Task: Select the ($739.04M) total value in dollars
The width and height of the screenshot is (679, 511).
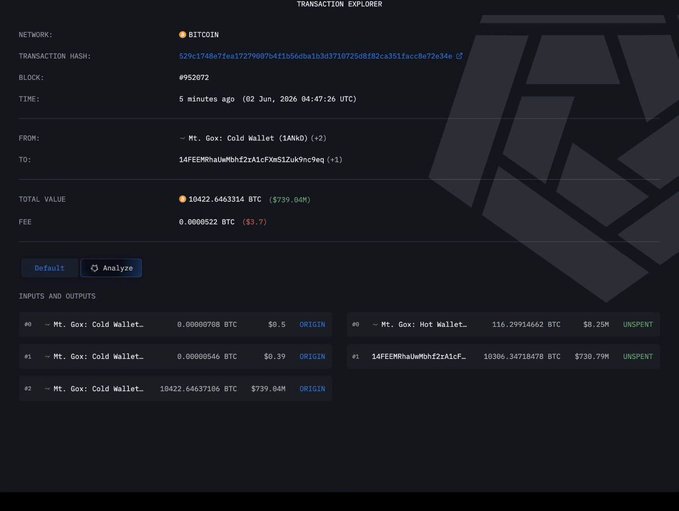Action: 290,200
